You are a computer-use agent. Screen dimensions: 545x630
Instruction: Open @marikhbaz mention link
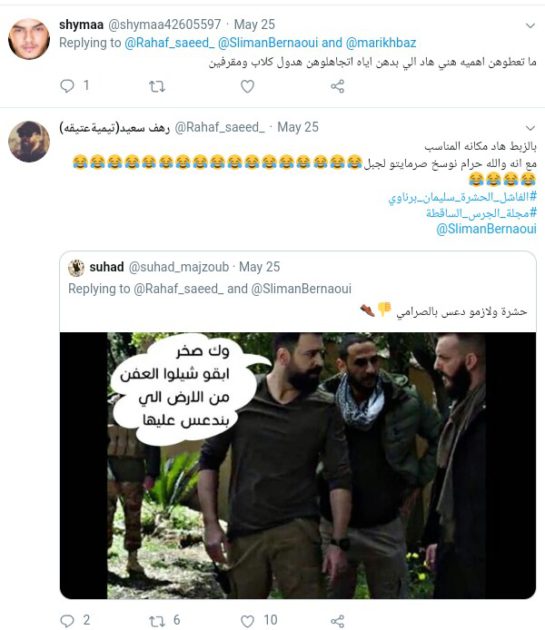click(381, 43)
